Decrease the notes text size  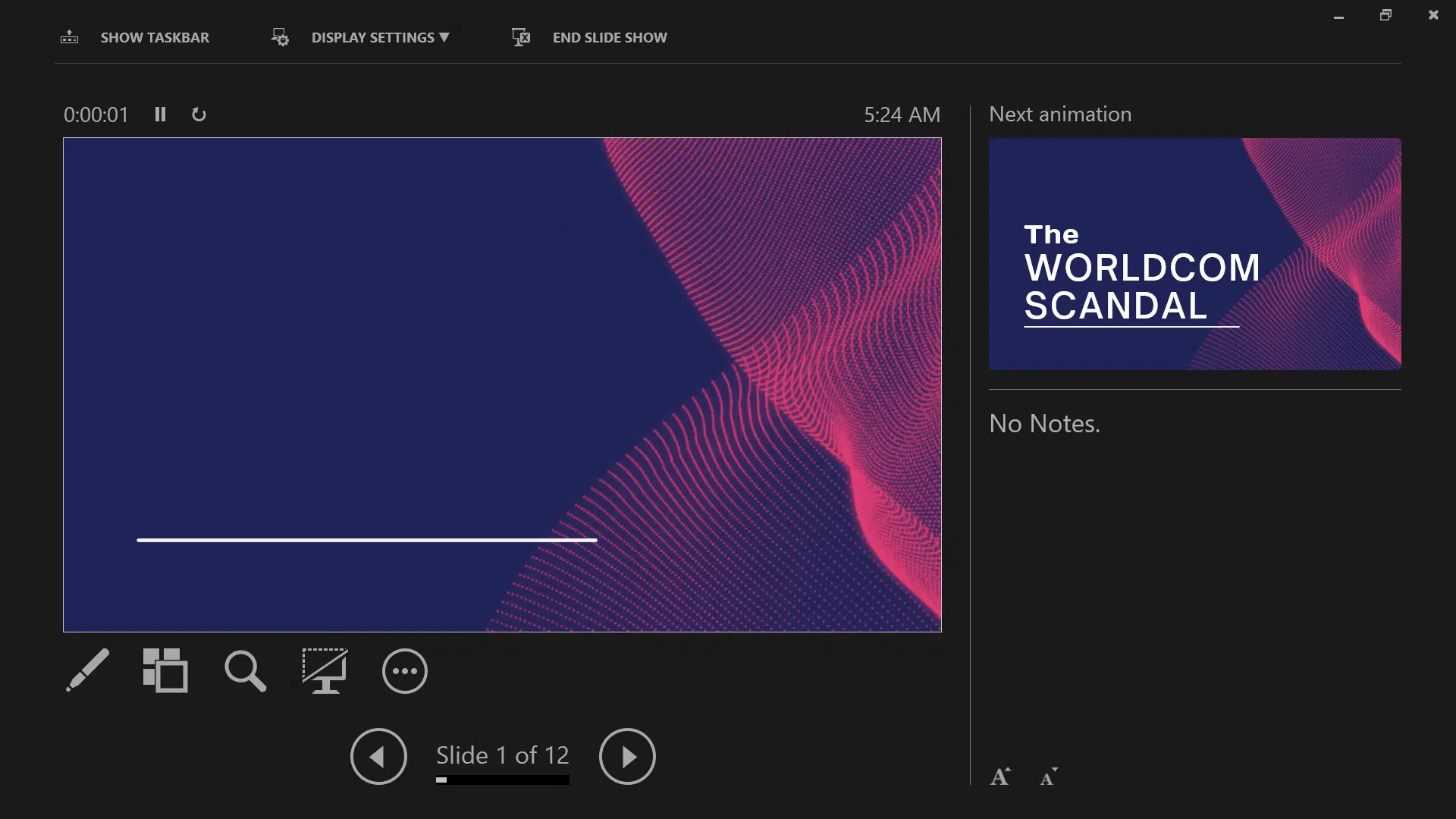pos(1049,777)
